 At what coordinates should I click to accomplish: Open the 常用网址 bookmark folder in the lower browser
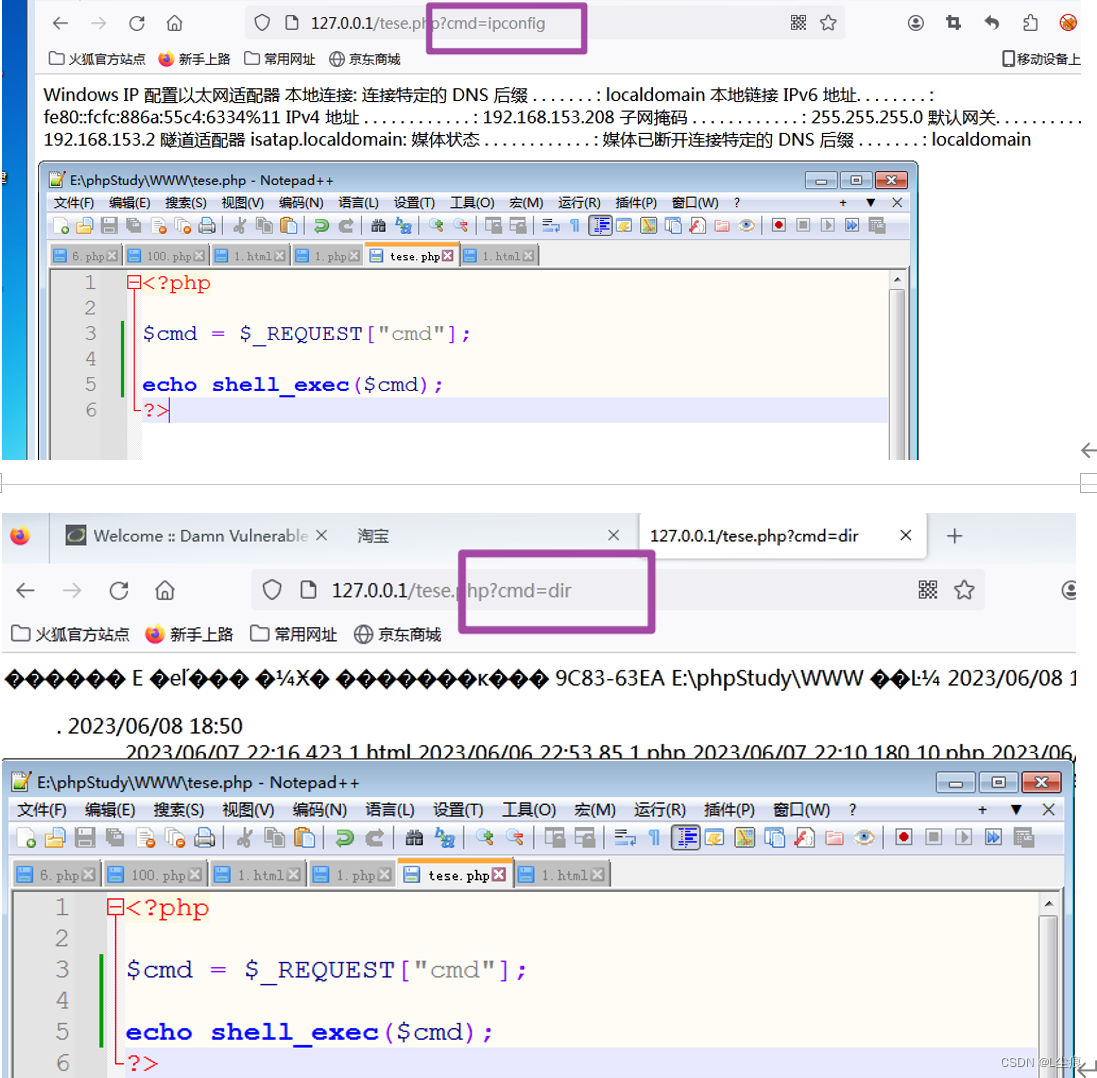pyautogui.click(x=294, y=634)
